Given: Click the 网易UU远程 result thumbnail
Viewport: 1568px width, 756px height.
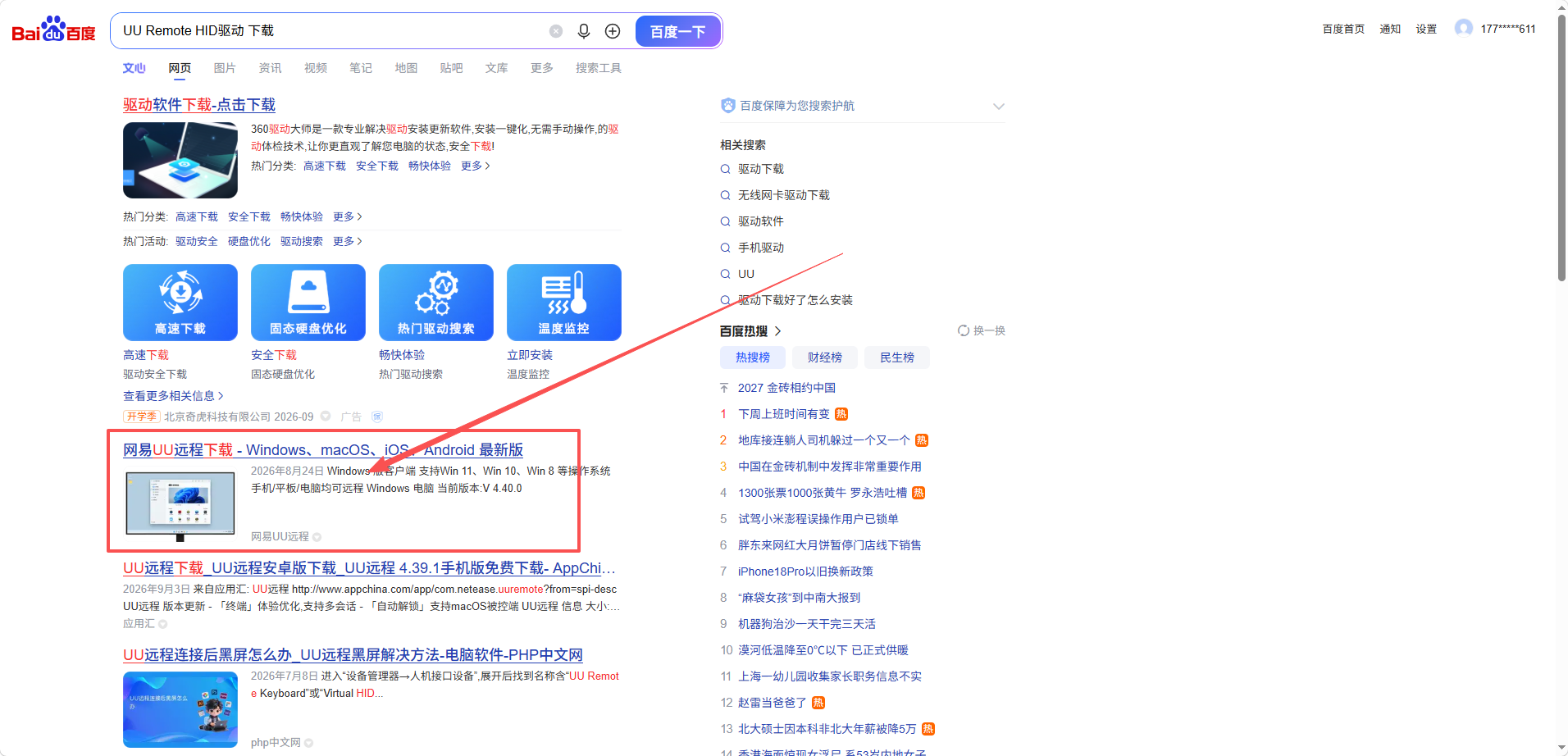Looking at the screenshot, I should coord(180,504).
